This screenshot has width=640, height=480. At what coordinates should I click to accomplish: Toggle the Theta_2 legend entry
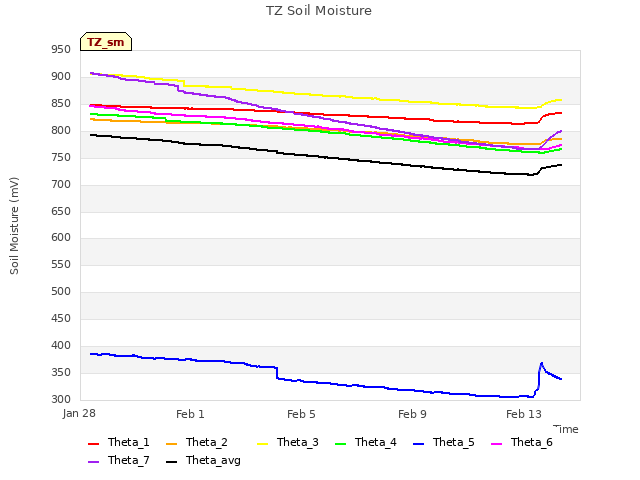(197, 442)
